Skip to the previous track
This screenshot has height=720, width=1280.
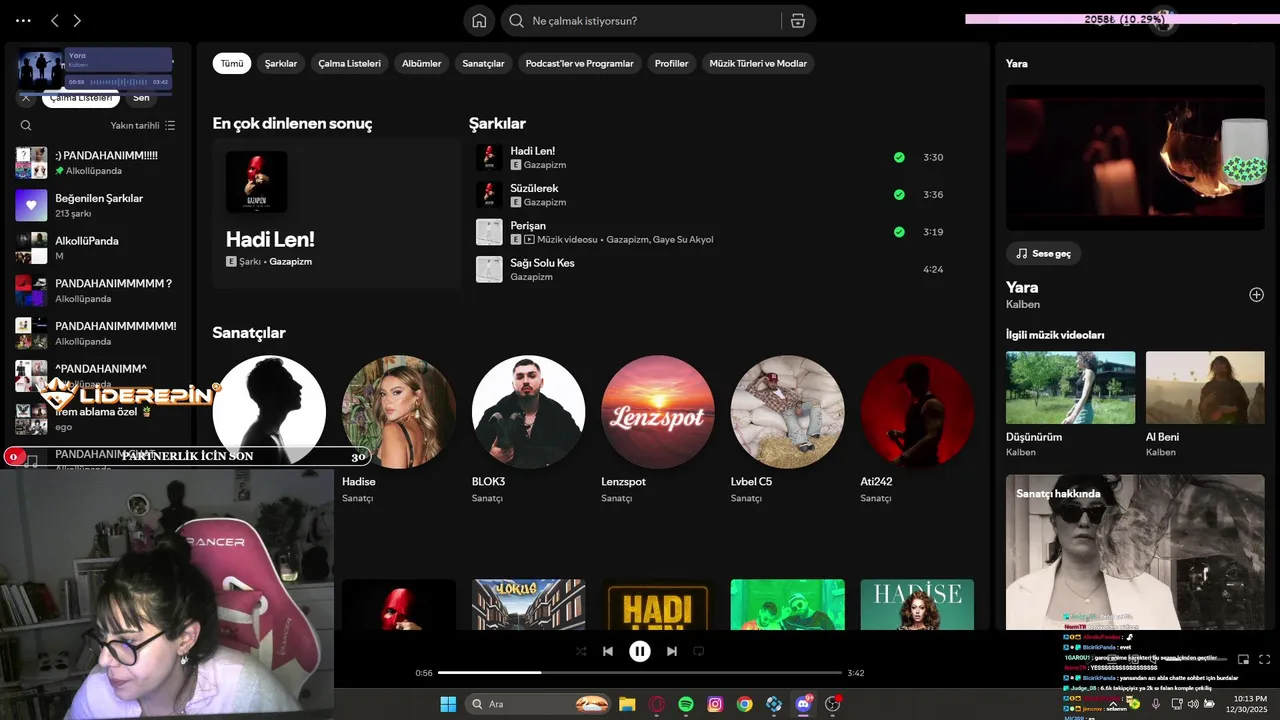coord(607,651)
